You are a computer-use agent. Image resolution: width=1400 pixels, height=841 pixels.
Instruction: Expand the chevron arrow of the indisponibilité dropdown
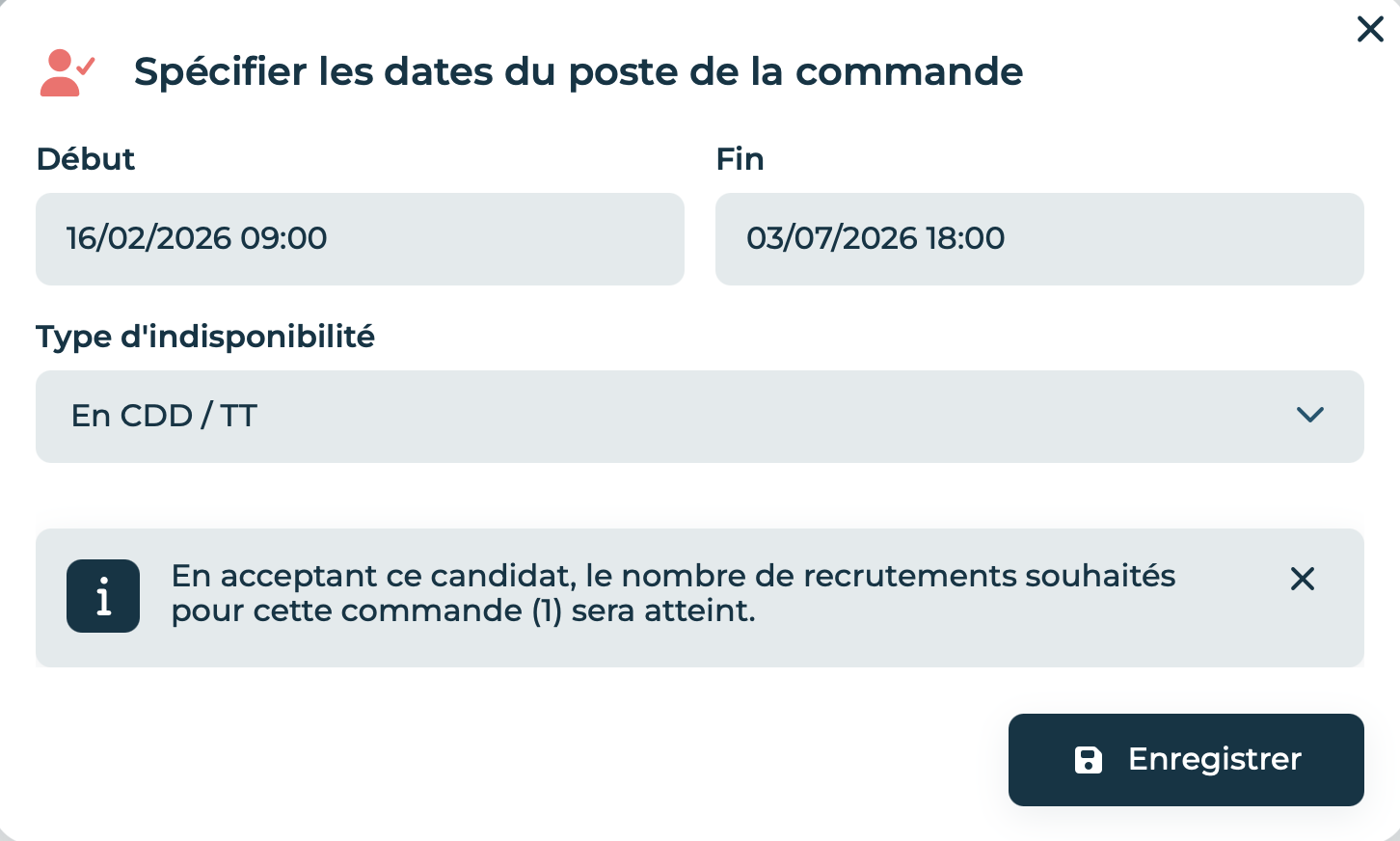pyautogui.click(x=1310, y=415)
